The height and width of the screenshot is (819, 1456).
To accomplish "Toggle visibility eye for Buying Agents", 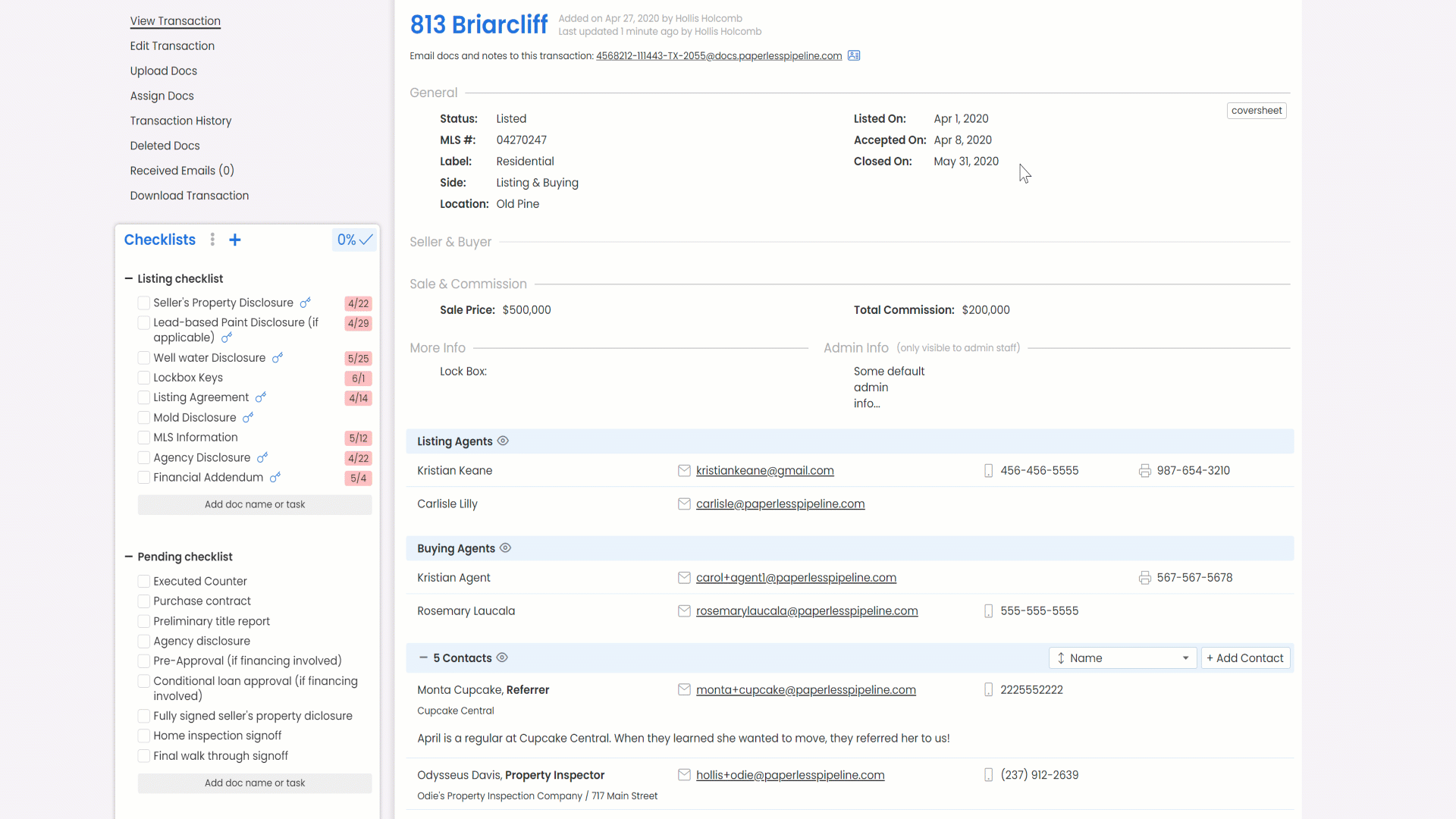I will (506, 548).
